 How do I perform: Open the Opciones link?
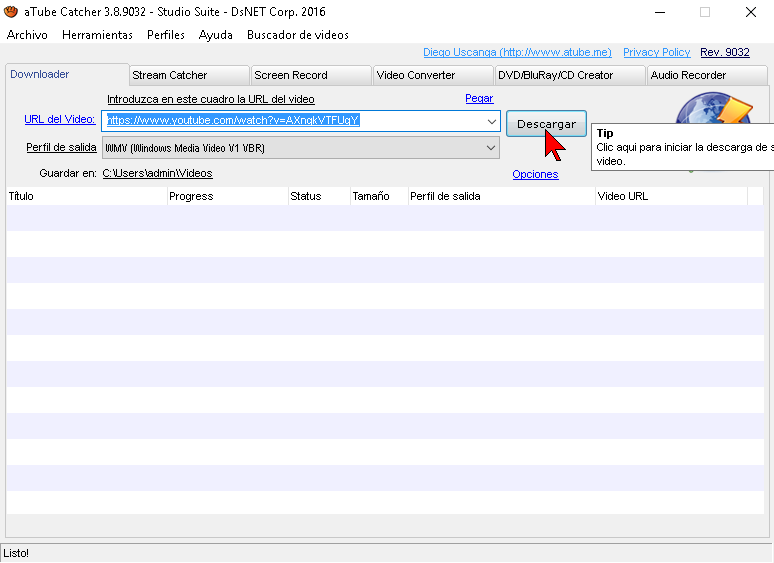coord(535,174)
